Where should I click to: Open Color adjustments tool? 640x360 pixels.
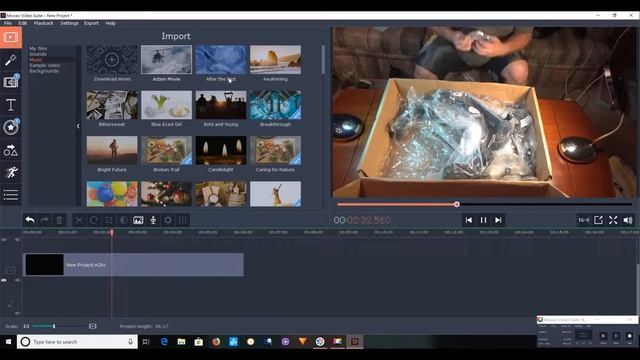click(x=123, y=220)
